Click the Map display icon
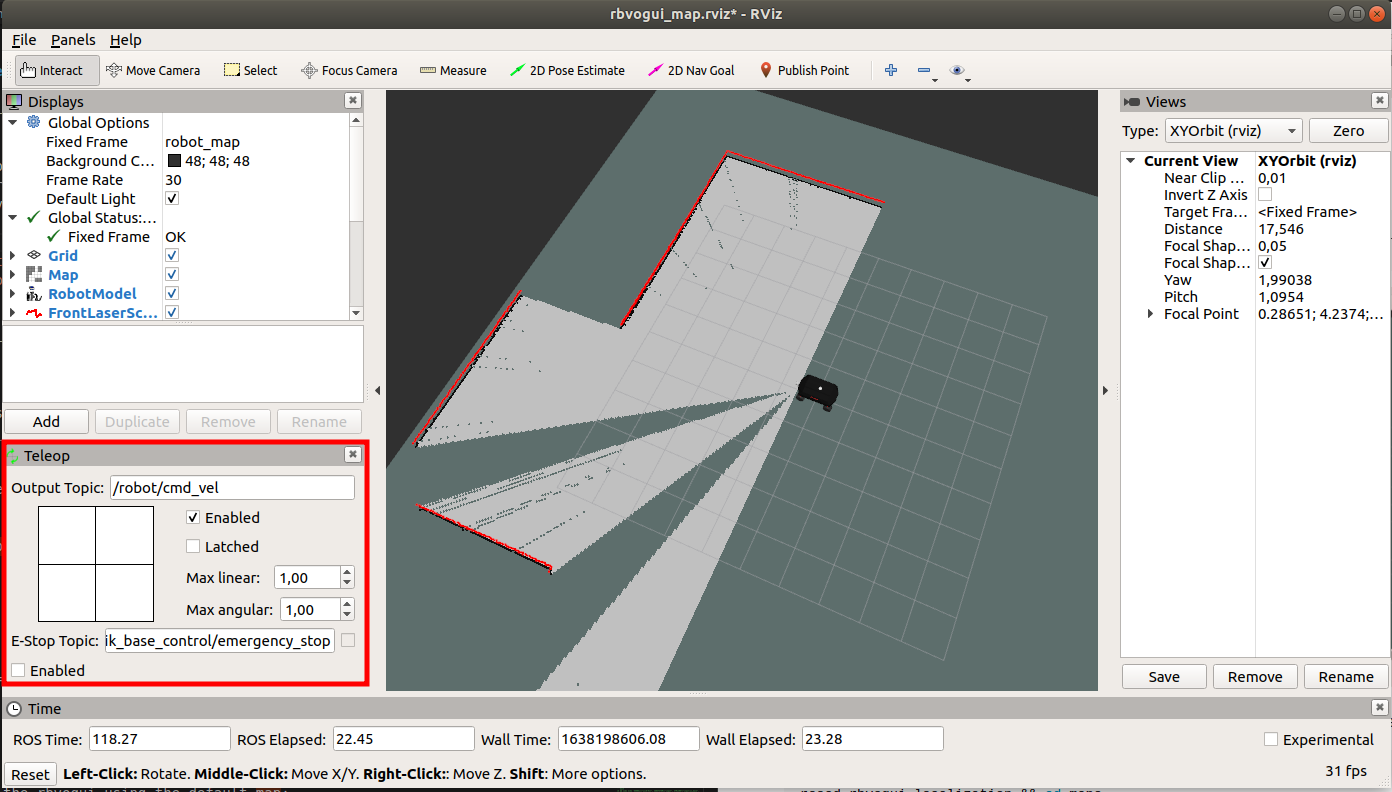1392x792 pixels. (33, 274)
